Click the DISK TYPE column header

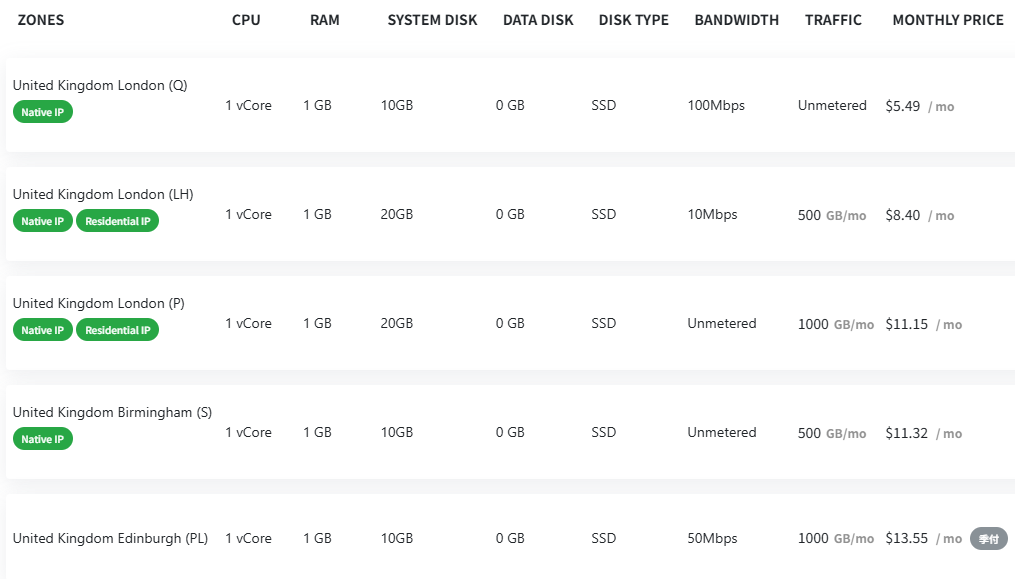point(634,20)
